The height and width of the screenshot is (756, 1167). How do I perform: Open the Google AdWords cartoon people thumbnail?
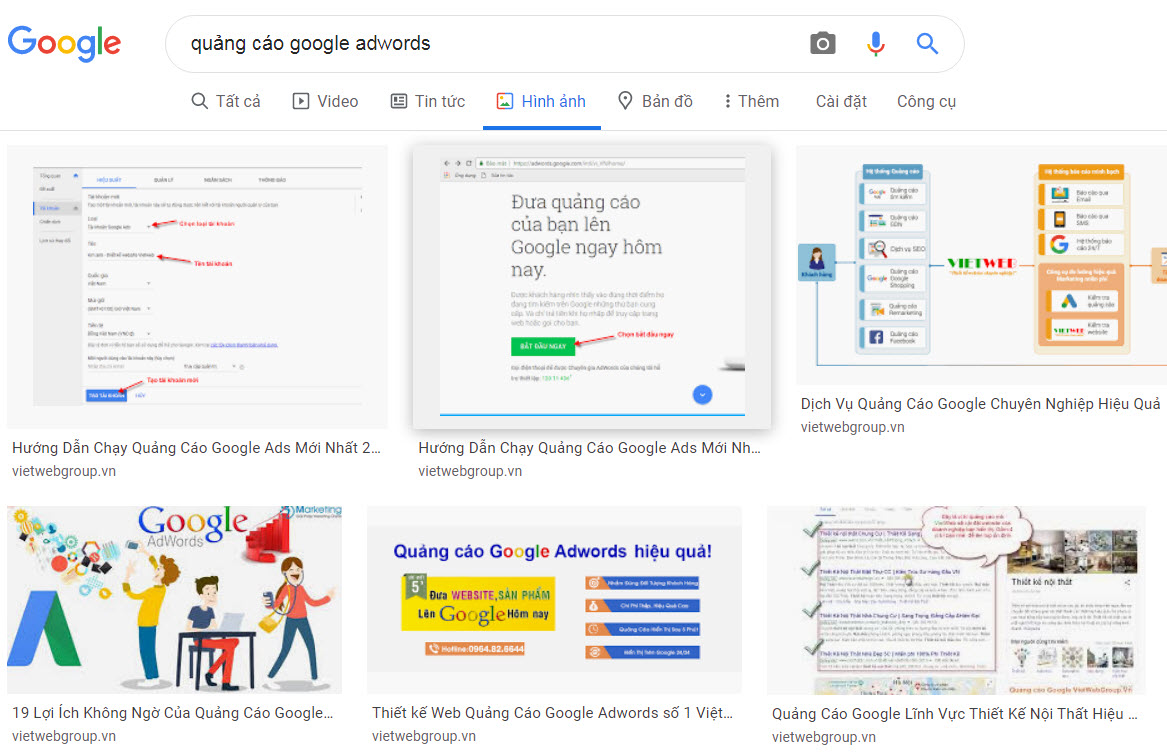[174, 599]
